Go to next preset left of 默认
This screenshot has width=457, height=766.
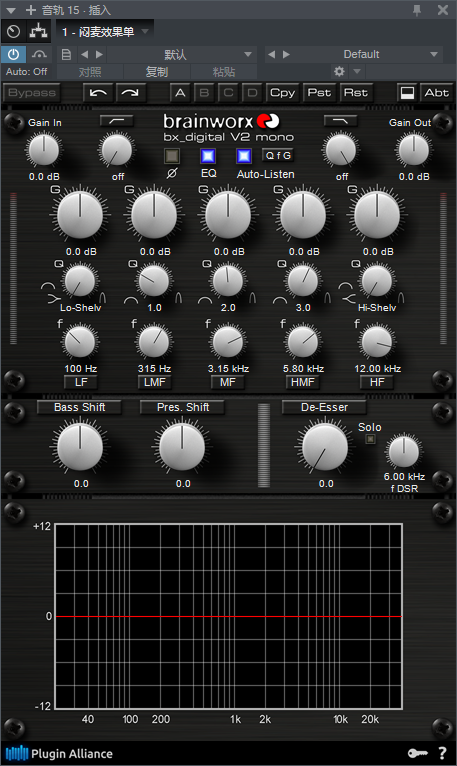point(100,54)
